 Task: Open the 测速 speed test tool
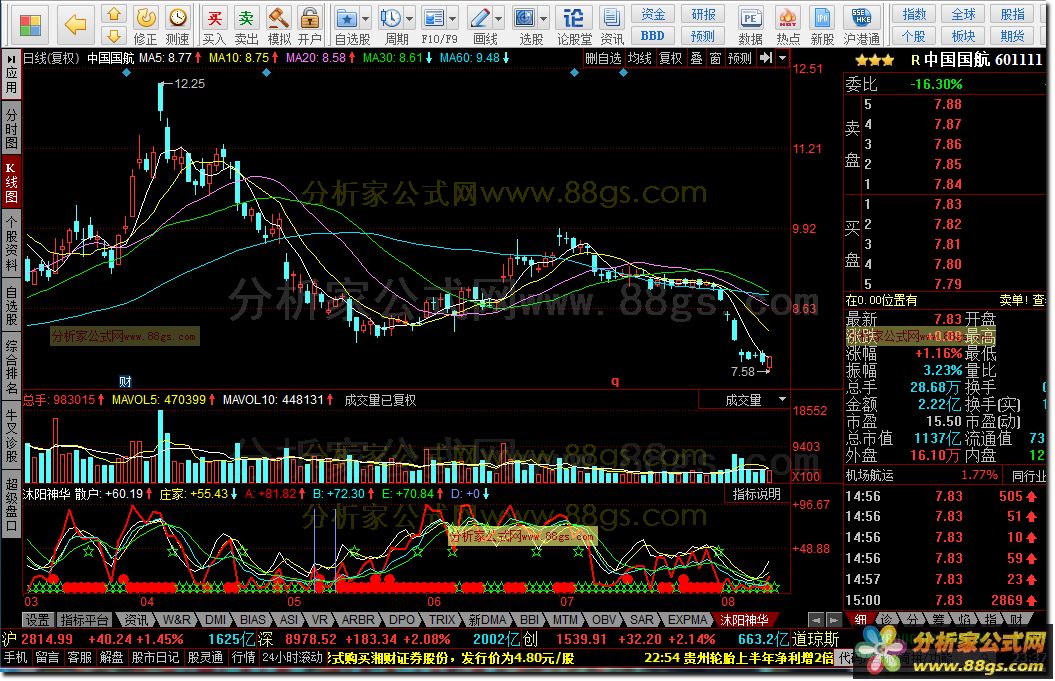pyautogui.click(x=178, y=26)
